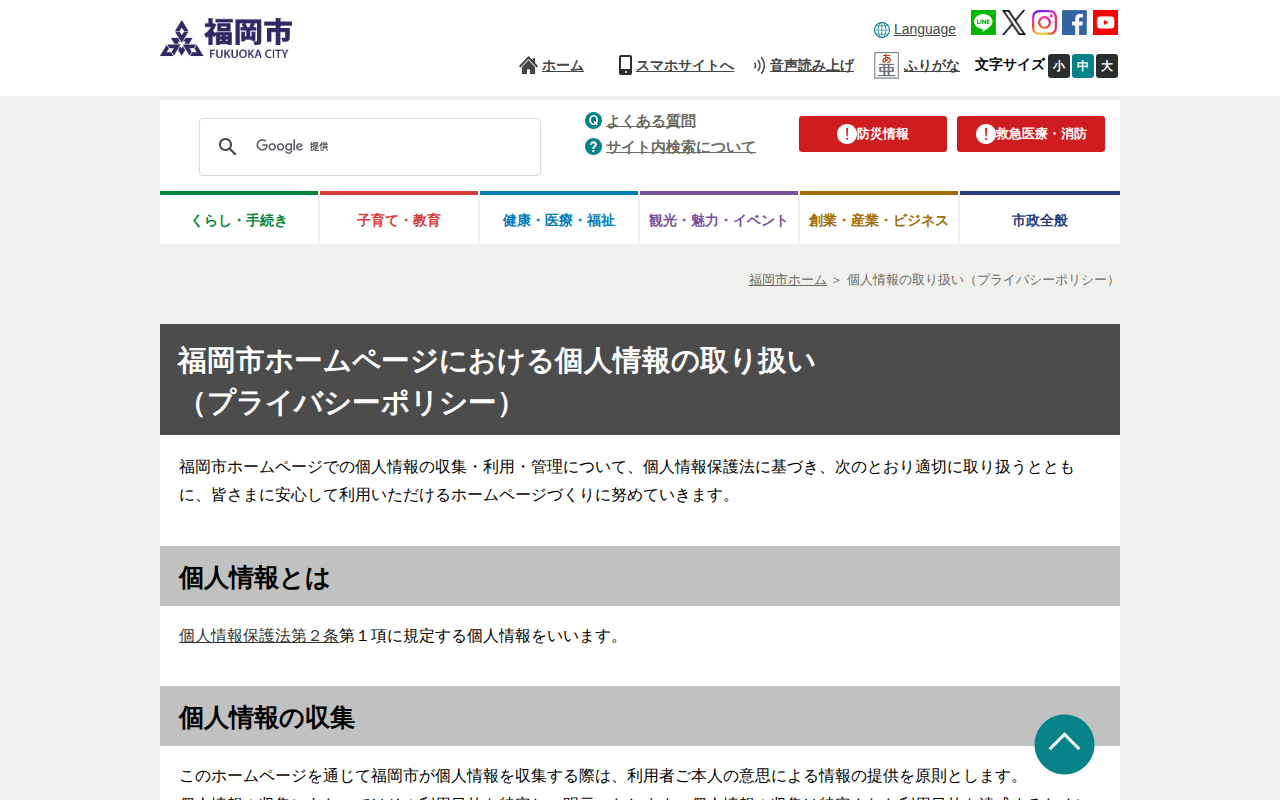
Task: Open the Instagram icon
Action: (1044, 22)
